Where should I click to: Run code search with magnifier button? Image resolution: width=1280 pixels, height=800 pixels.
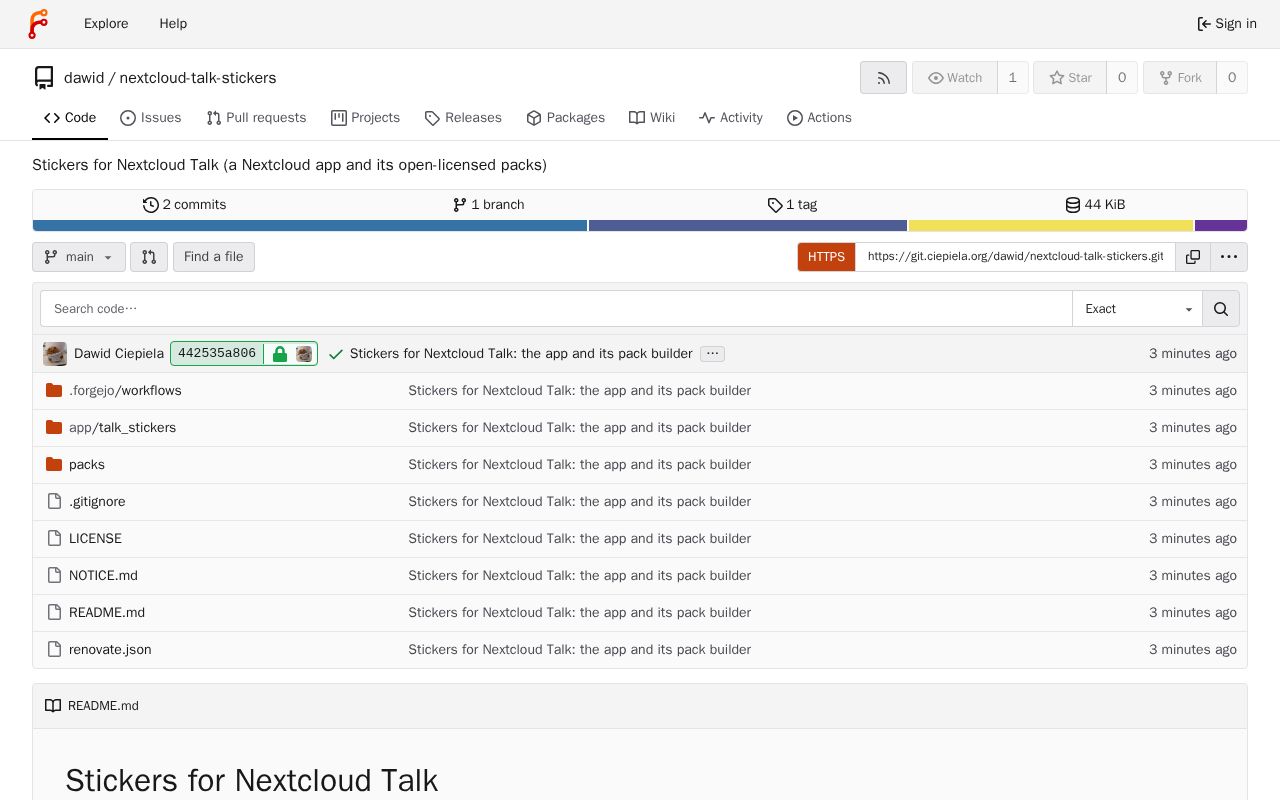[1221, 309]
